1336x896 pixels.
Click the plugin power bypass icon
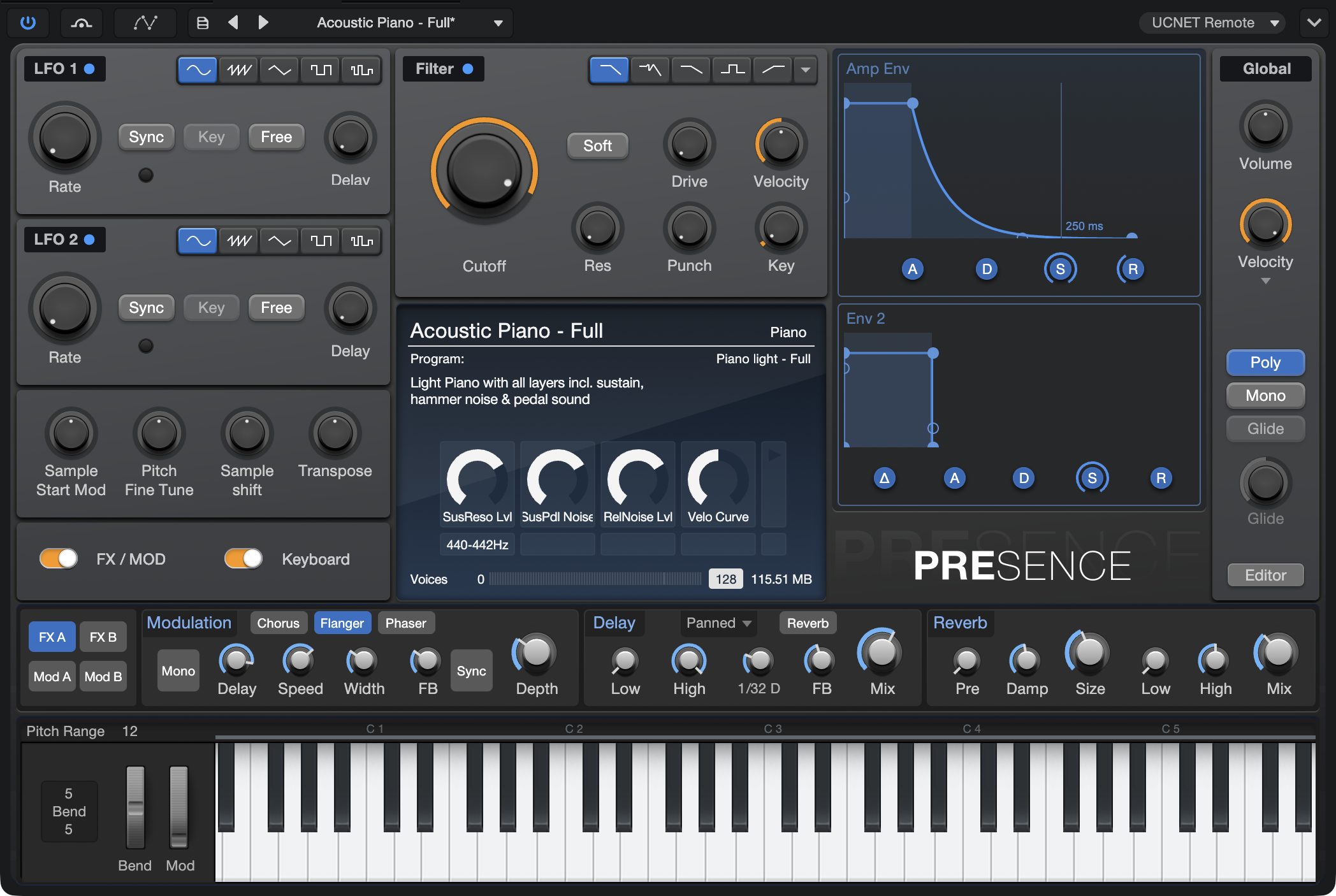point(28,23)
